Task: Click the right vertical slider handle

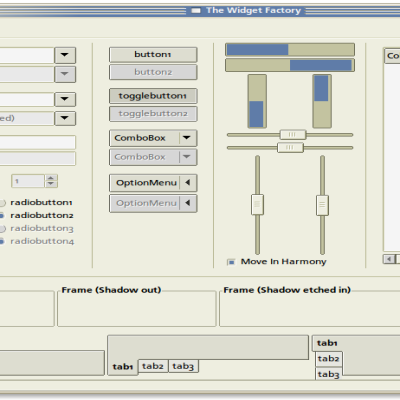Action: click(322, 205)
